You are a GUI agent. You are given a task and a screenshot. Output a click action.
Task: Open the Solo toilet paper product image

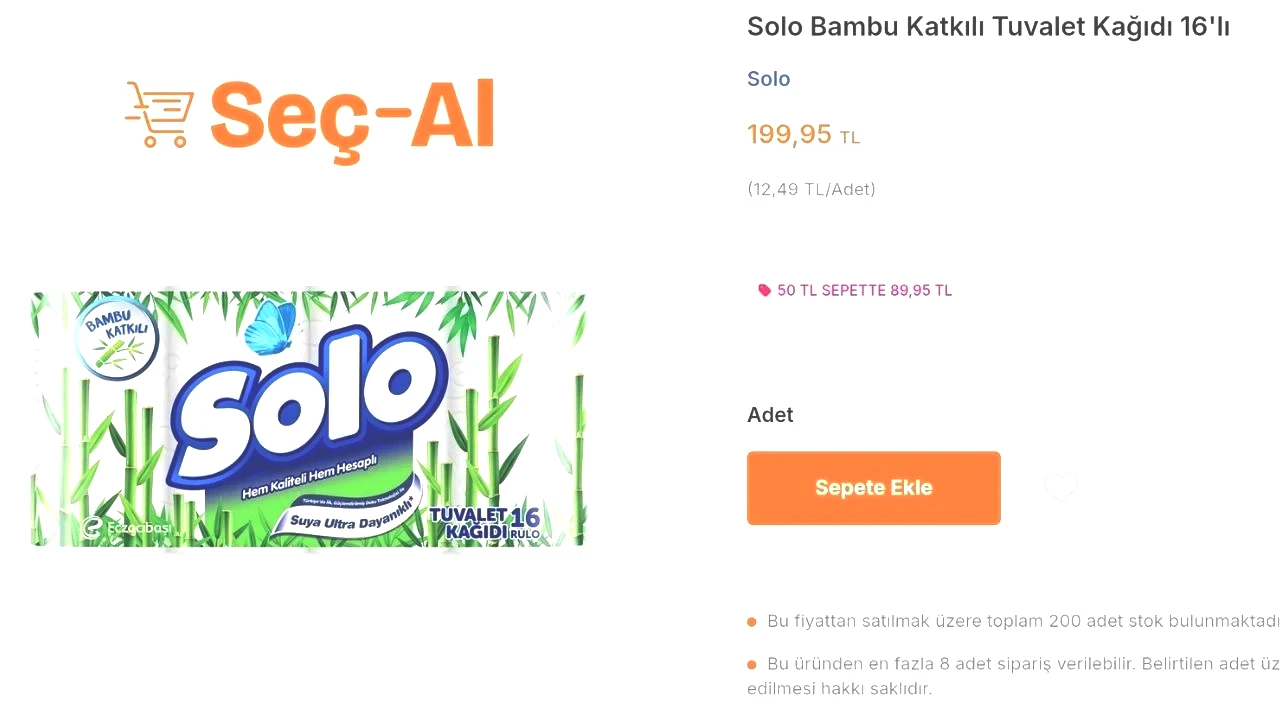pos(308,420)
